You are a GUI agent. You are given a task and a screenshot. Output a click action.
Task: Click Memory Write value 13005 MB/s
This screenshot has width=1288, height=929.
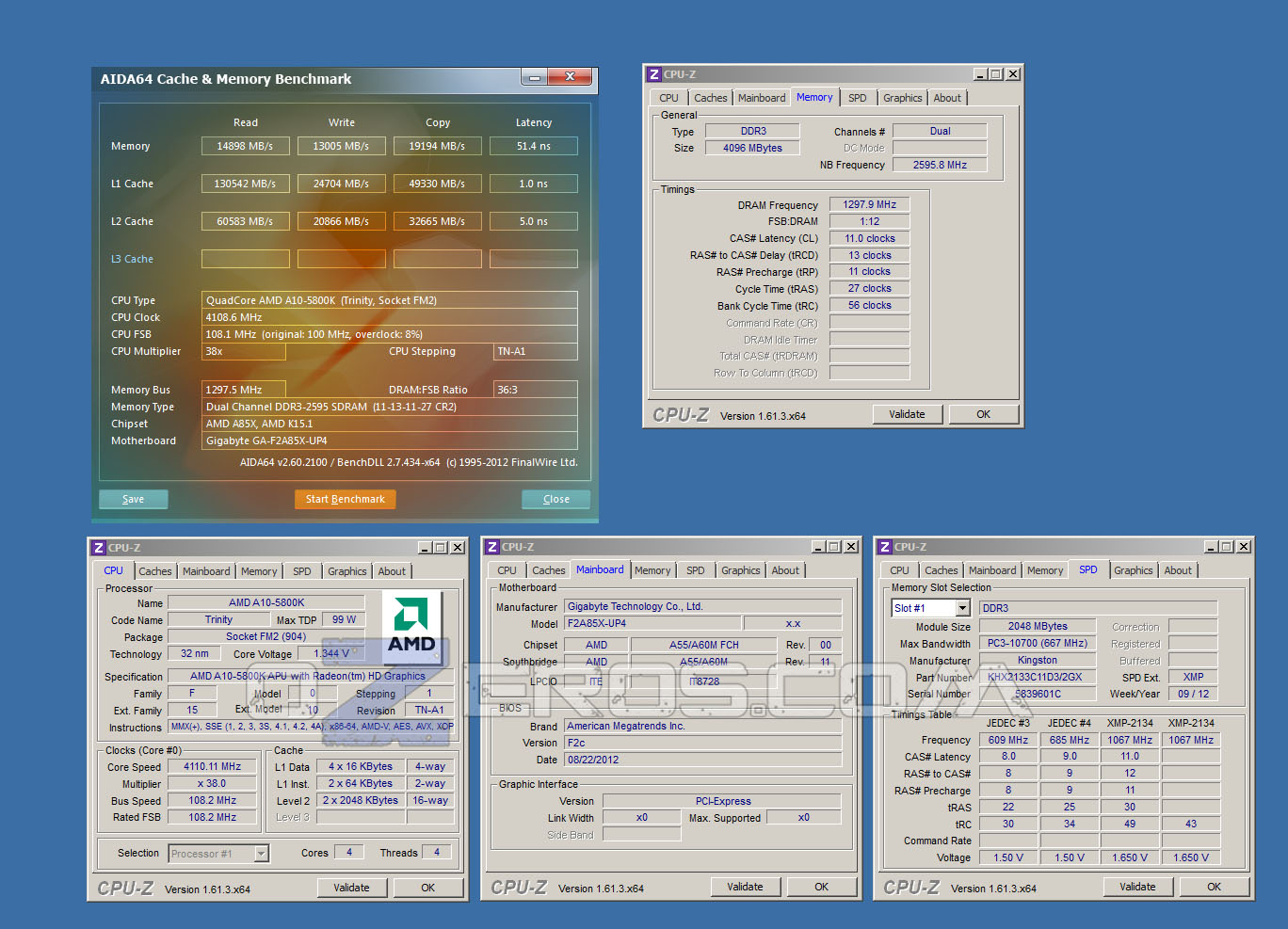tap(342, 146)
